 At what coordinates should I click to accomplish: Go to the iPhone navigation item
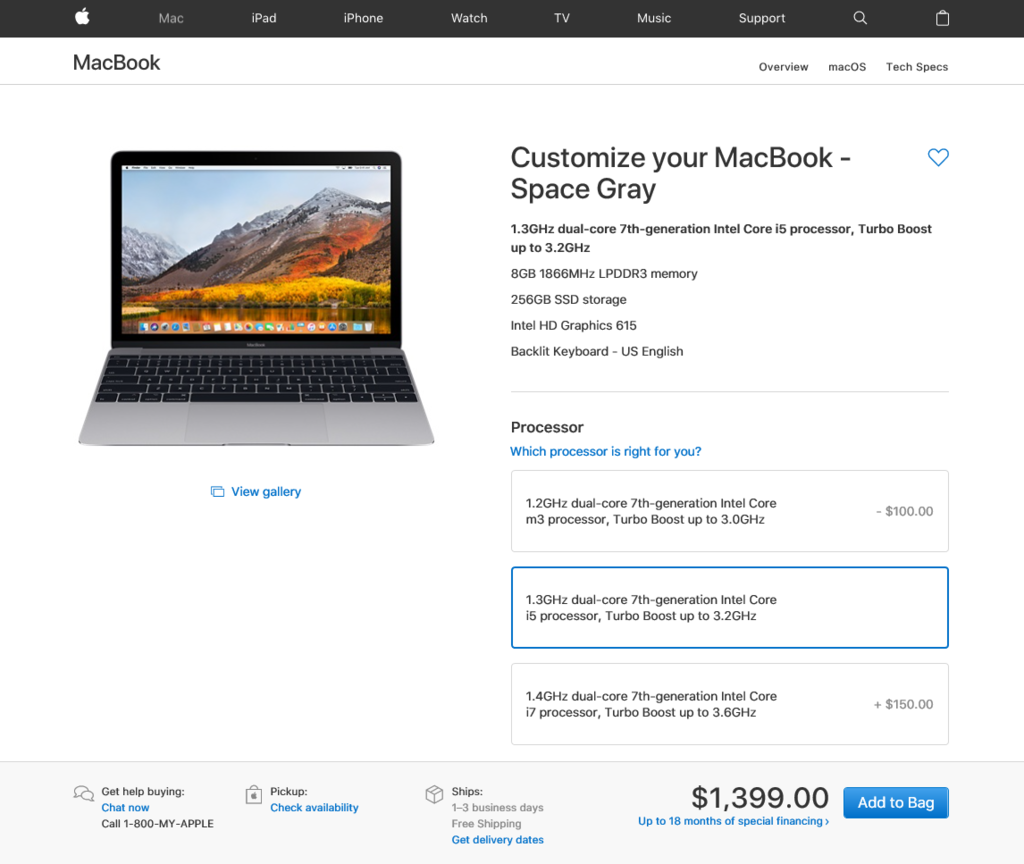pyautogui.click(x=363, y=18)
